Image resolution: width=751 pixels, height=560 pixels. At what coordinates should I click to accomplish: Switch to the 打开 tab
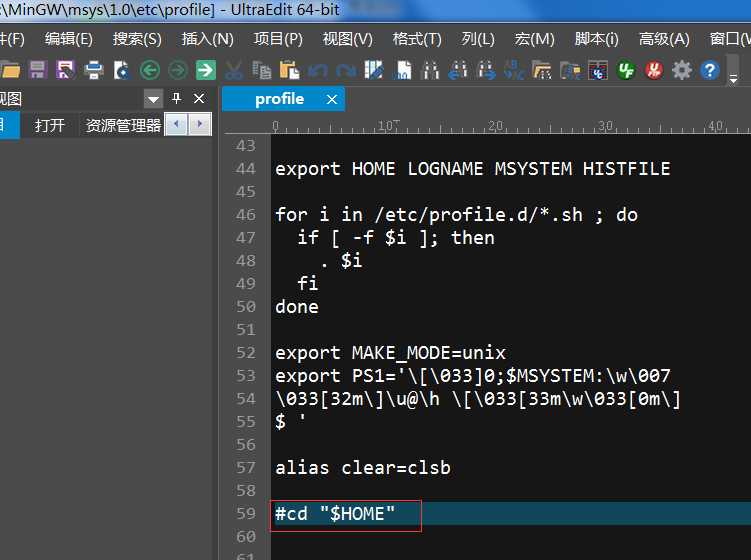(x=50, y=126)
